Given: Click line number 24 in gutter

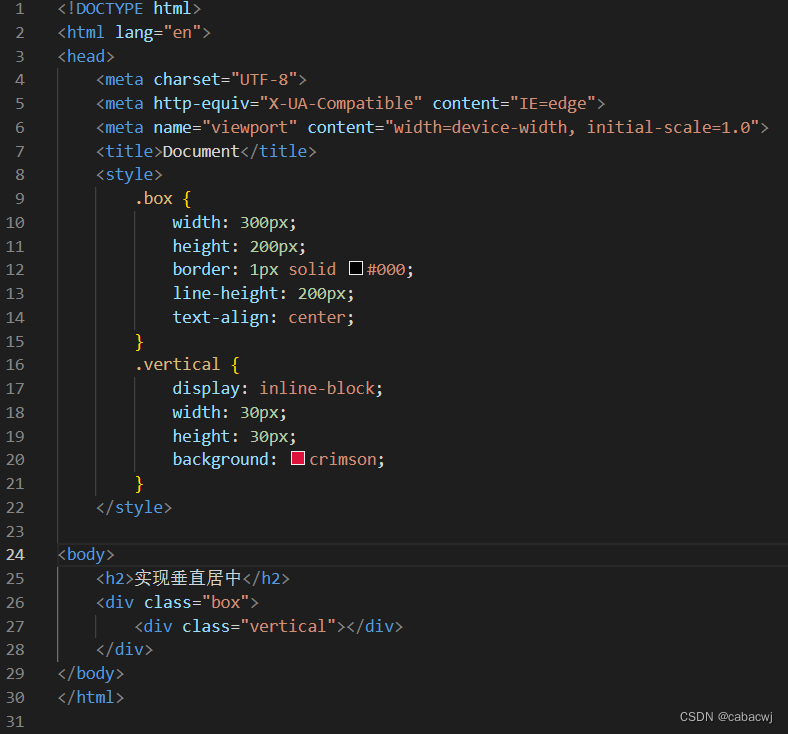Looking at the screenshot, I should 15,555.
